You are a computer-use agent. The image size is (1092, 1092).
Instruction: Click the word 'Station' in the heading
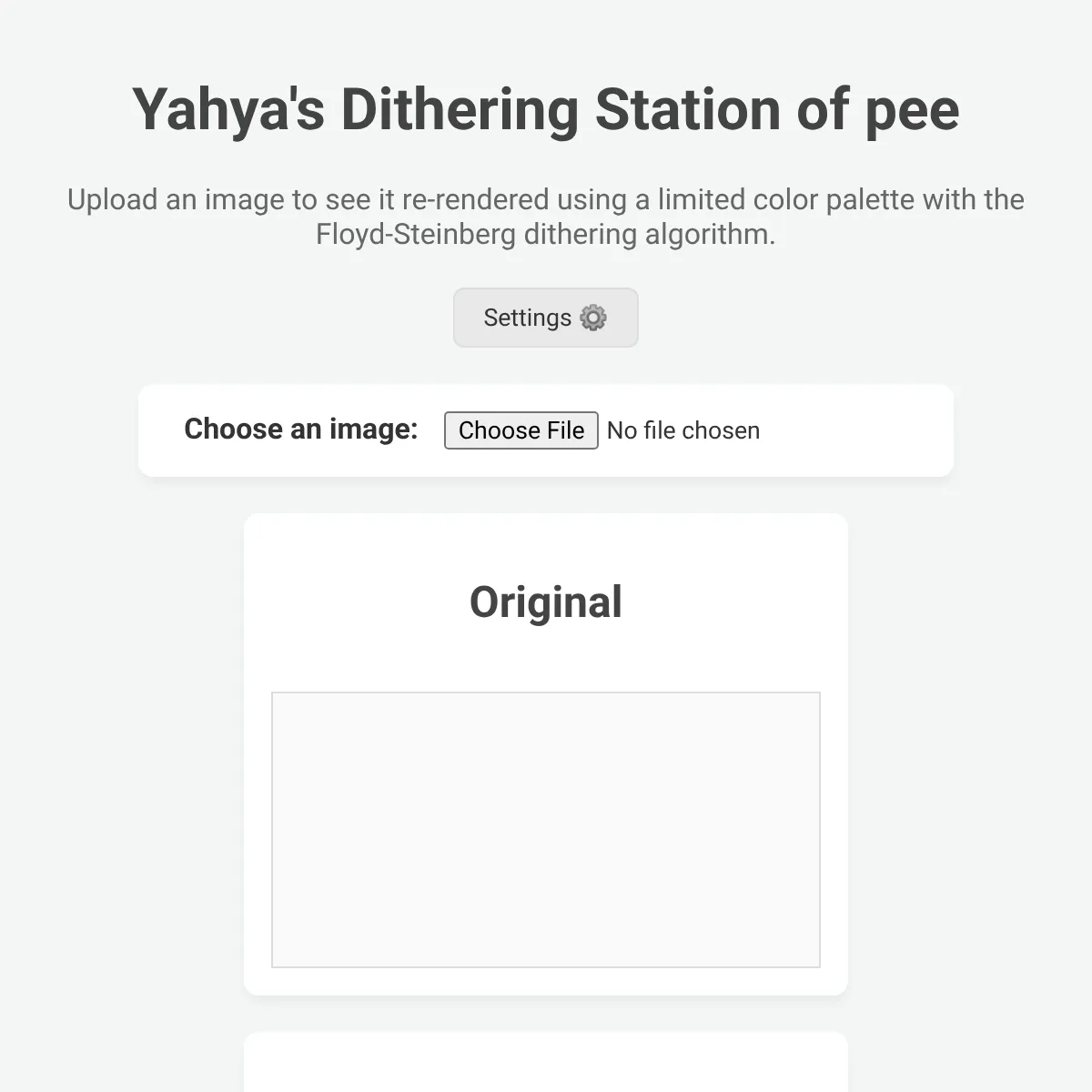pos(689,110)
